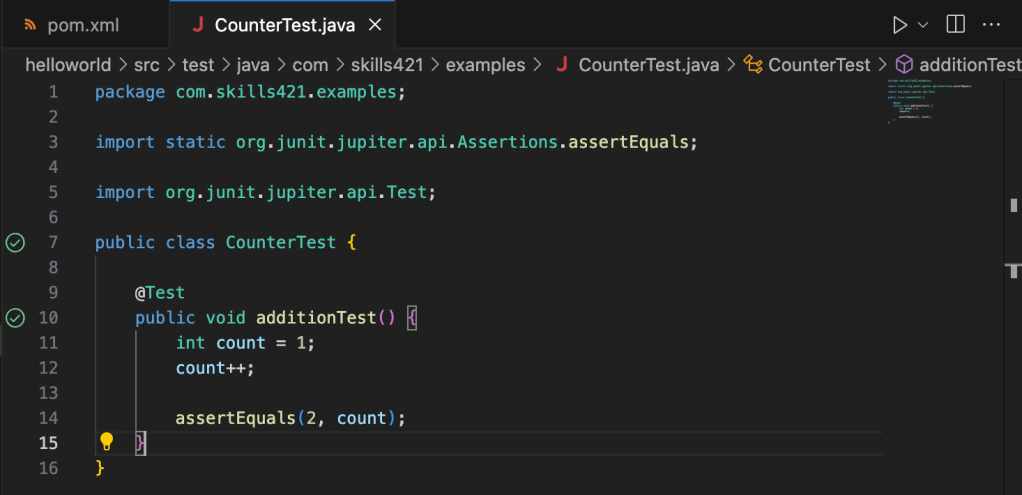The width and height of the screenshot is (1022, 495).
Task: Click line number 14 in the gutter
Action: point(49,418)
